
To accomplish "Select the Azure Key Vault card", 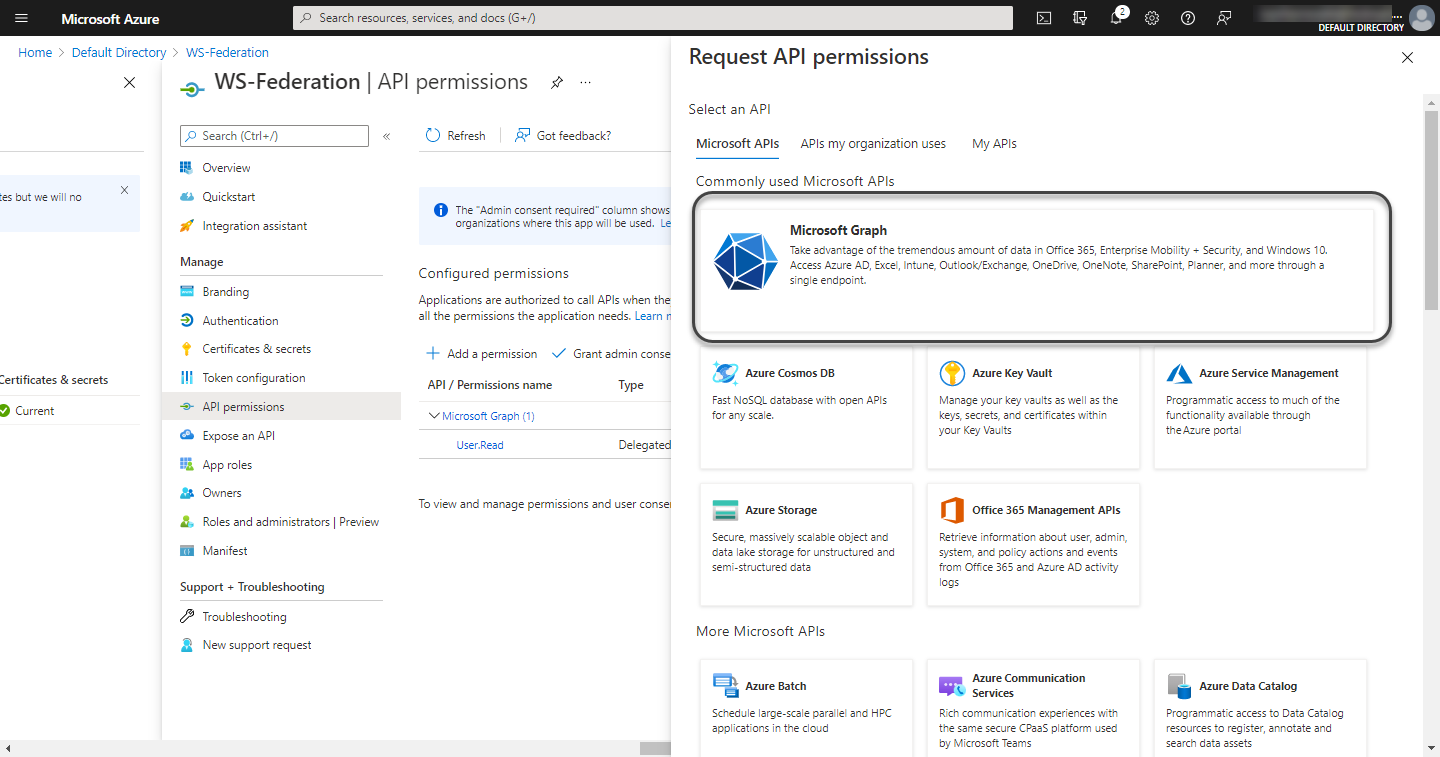I will [x=1033, y=409].
